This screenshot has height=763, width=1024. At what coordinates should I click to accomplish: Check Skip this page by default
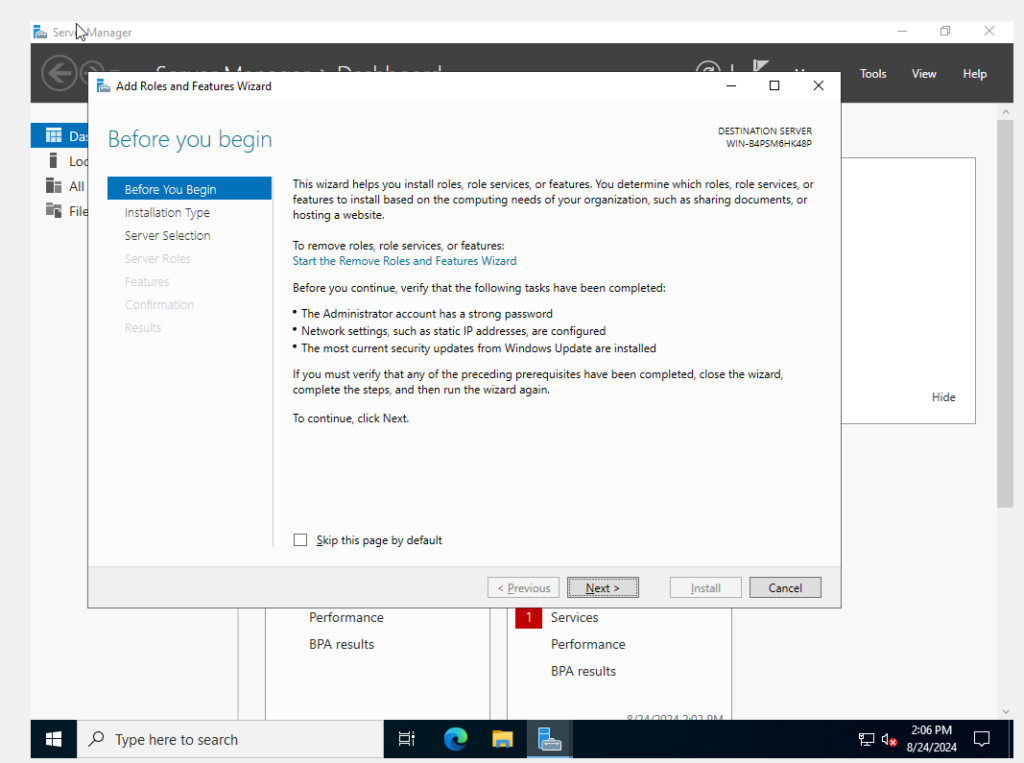coord(300,540)
